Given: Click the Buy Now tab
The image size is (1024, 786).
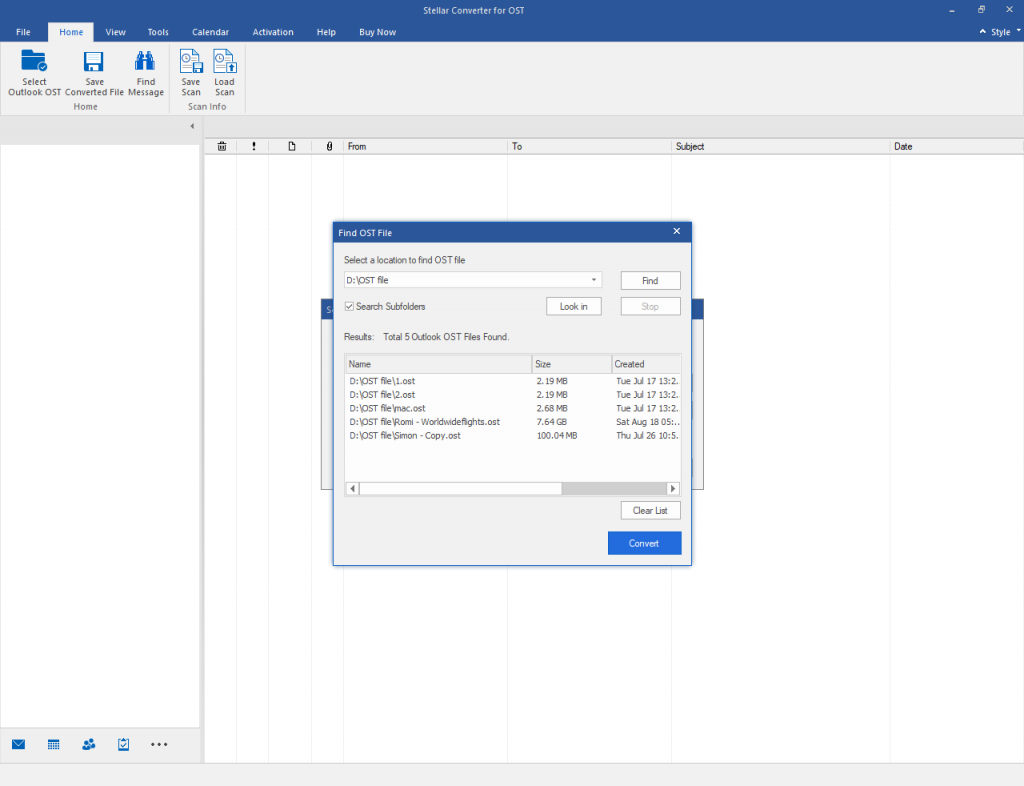Looking at the screenshot, I should [x=377, y=32].
